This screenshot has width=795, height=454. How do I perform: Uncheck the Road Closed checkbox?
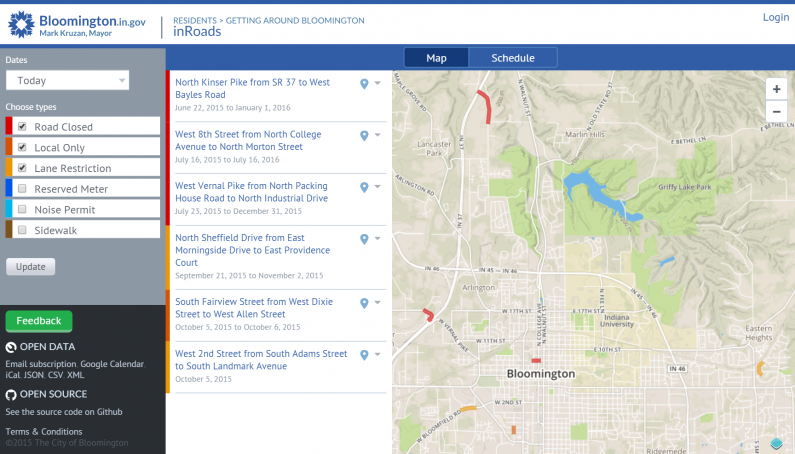coord(22,127)
